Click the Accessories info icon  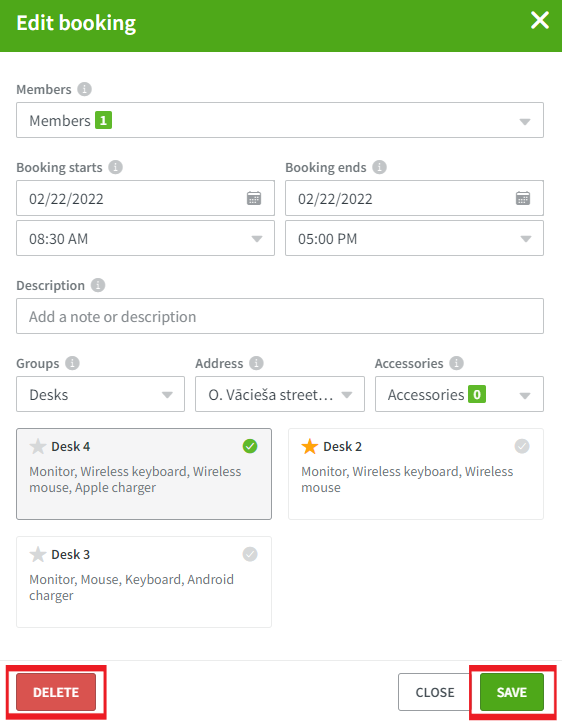[x=456, y=363]
